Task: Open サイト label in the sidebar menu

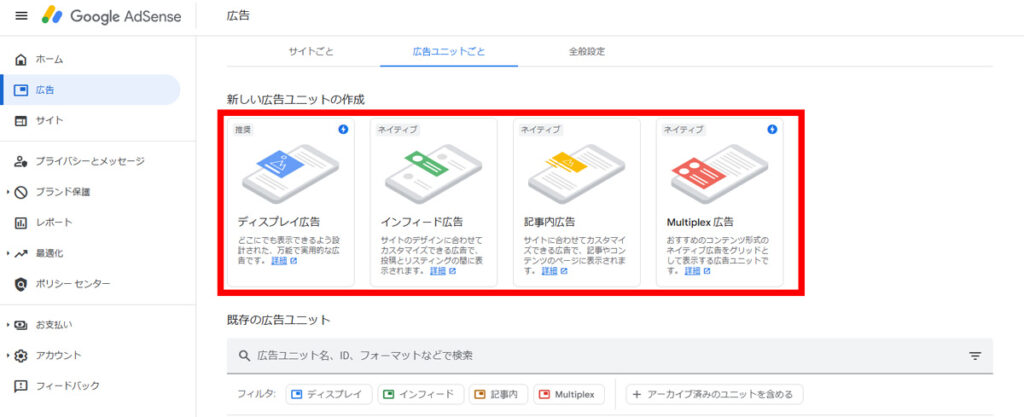Action: (x=50, y=121)
